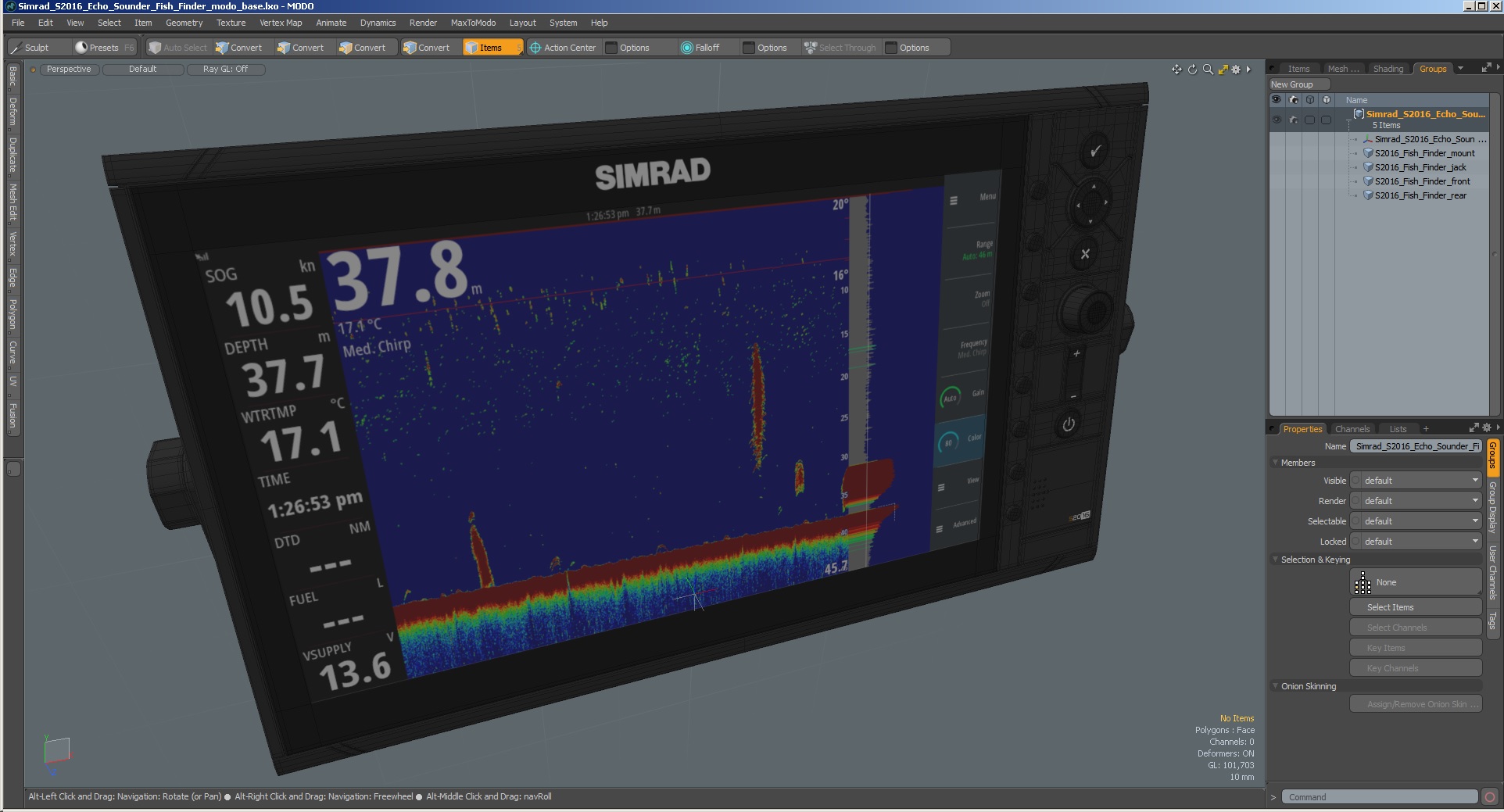Click the render camera column header icon
Viewport: 1504px width, 812px height.
[x=1294, y=100]
